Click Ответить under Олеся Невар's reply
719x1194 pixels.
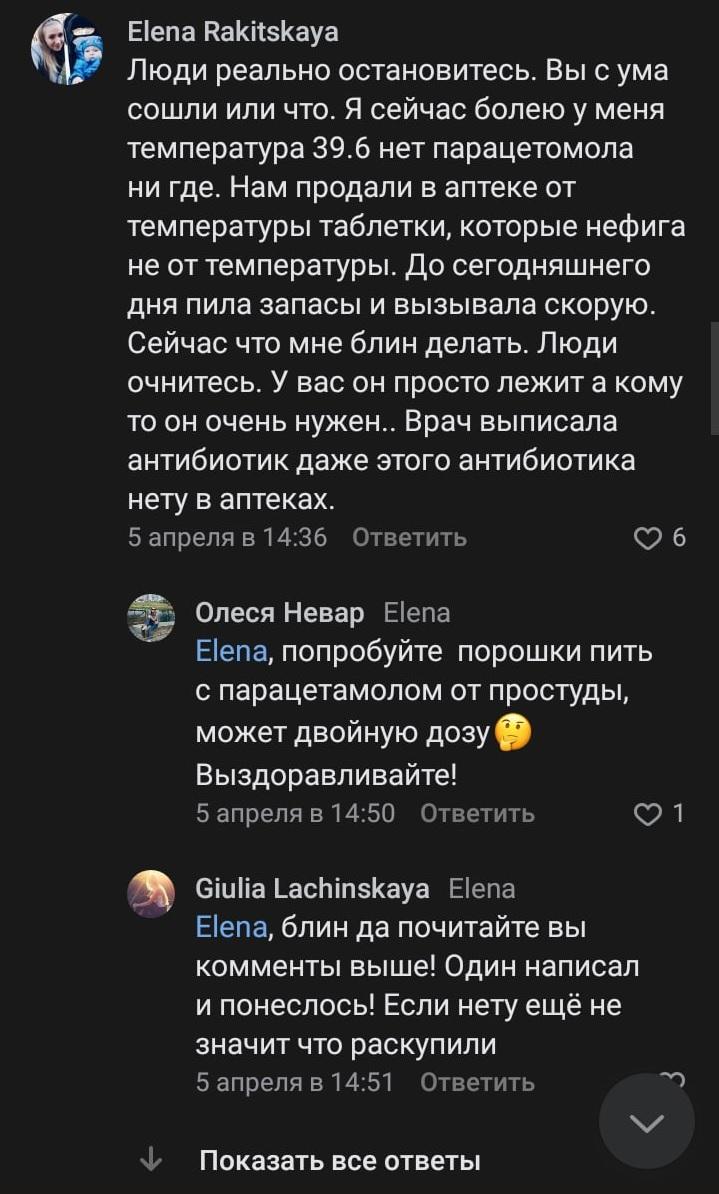[x=477, y=814]
